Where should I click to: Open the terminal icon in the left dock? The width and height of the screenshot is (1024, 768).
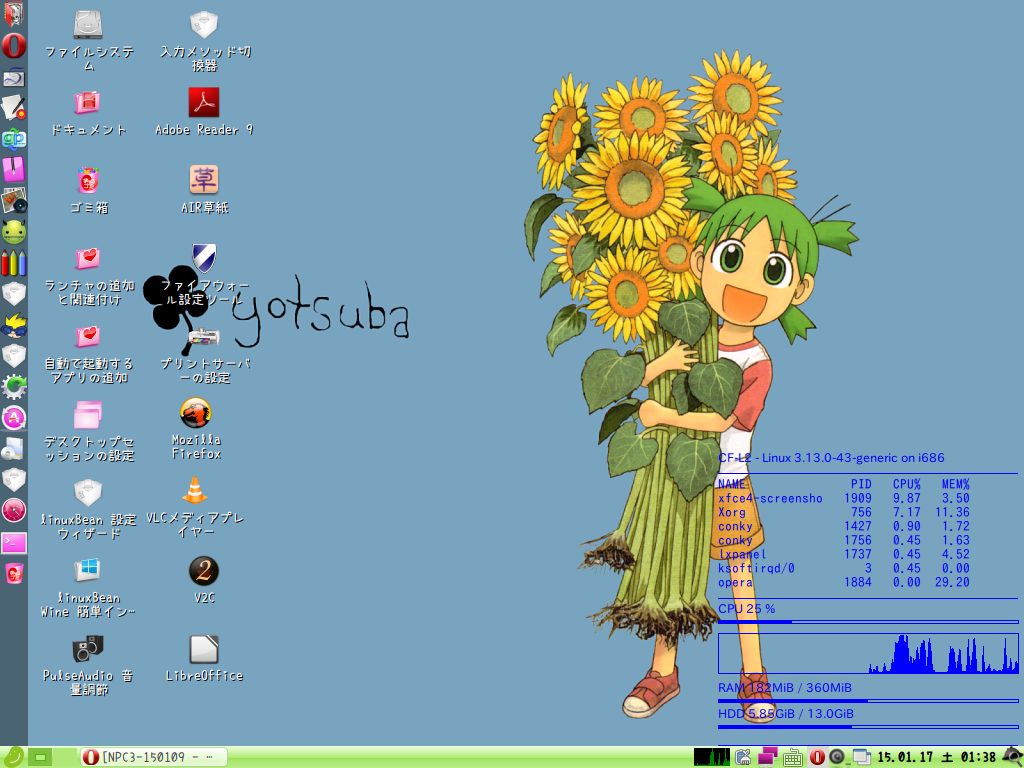point(14,543)
